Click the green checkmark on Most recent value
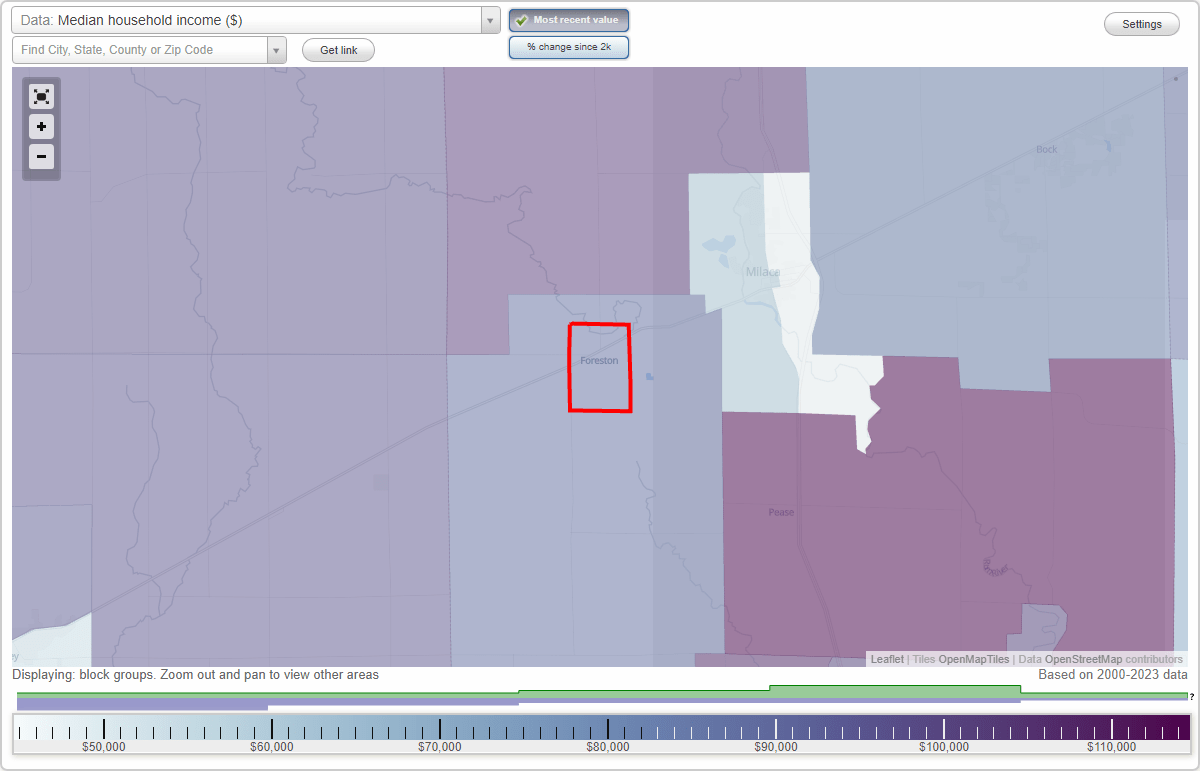This screenshot has width=1200, height=771. pyautogui.click(x=521, y=20)
